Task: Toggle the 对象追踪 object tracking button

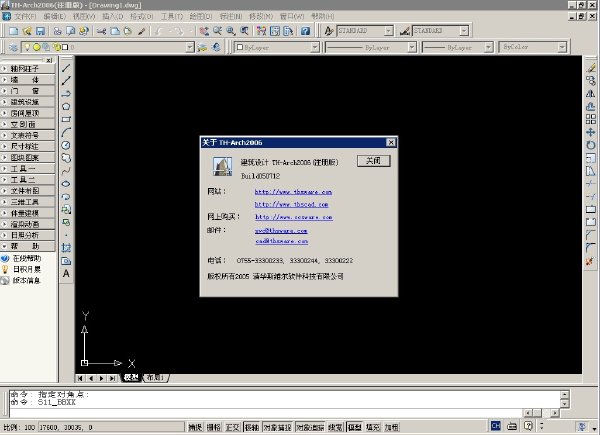Action: coord(310,427)
